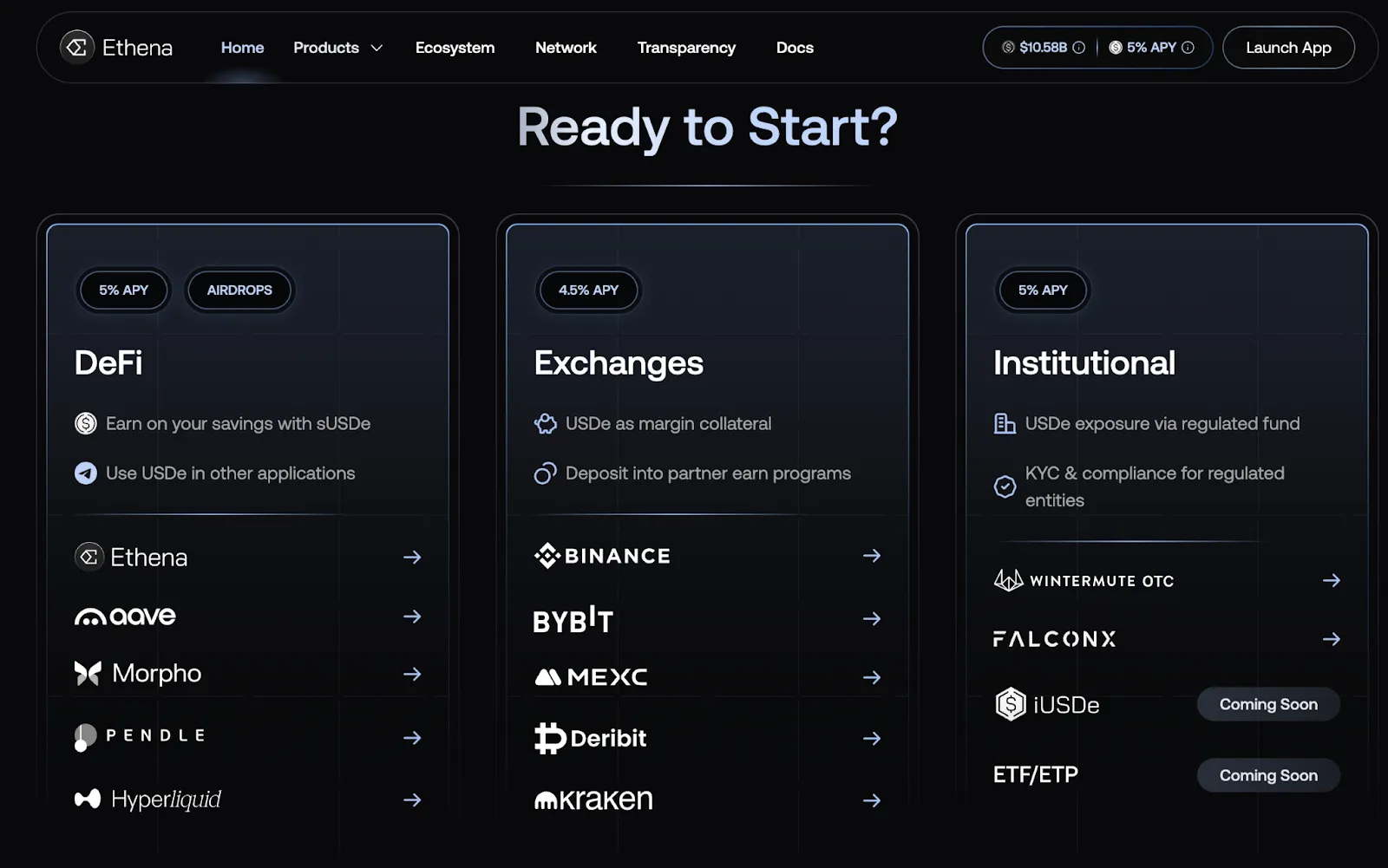Click the building icon beside regulated fund
This screenshot has width=1388, height=868.
pos(1005,423)
